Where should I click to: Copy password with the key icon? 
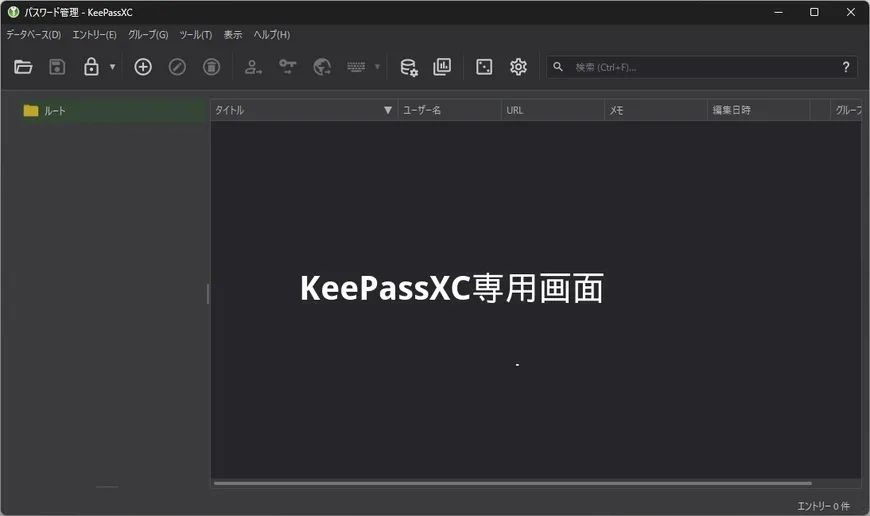287,67
